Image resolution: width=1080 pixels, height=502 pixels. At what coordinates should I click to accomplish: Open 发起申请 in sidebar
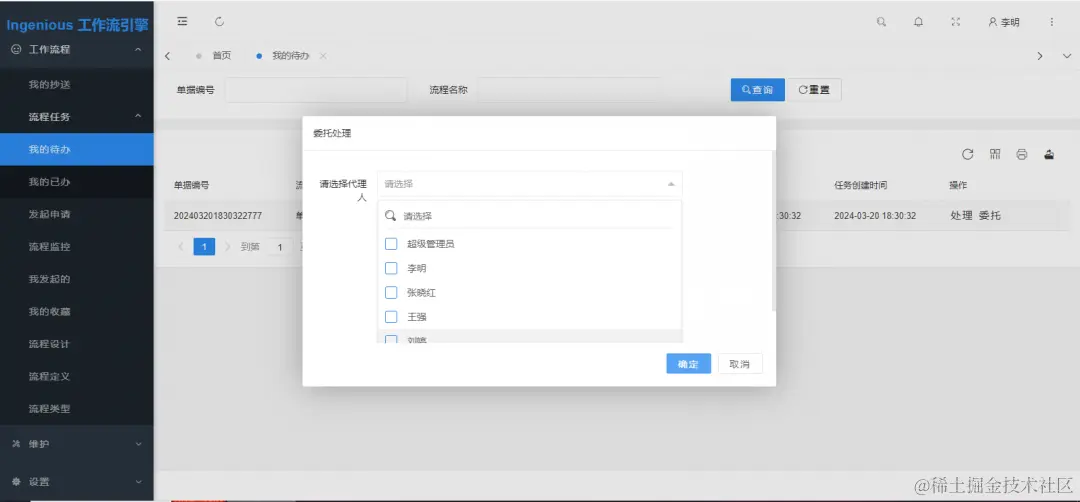tap(76, 214)
